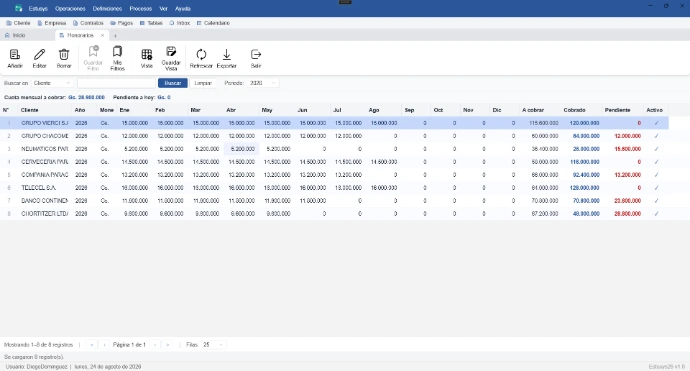This screenshot has width=690, height=371.
Task: Toggle Activo check for NEUMATICOS row
Action: coord(656,149)
